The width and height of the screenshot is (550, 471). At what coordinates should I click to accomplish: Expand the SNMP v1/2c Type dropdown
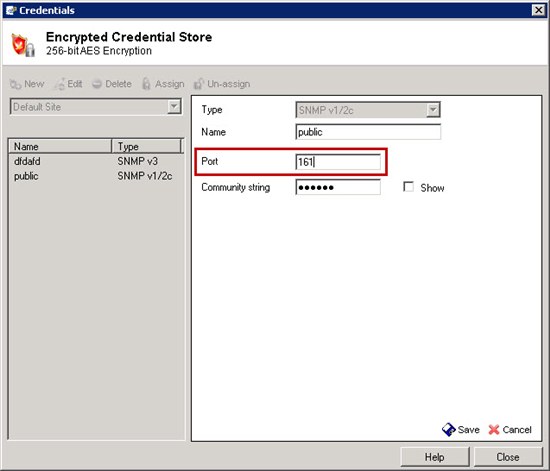[x=368, y=110]
